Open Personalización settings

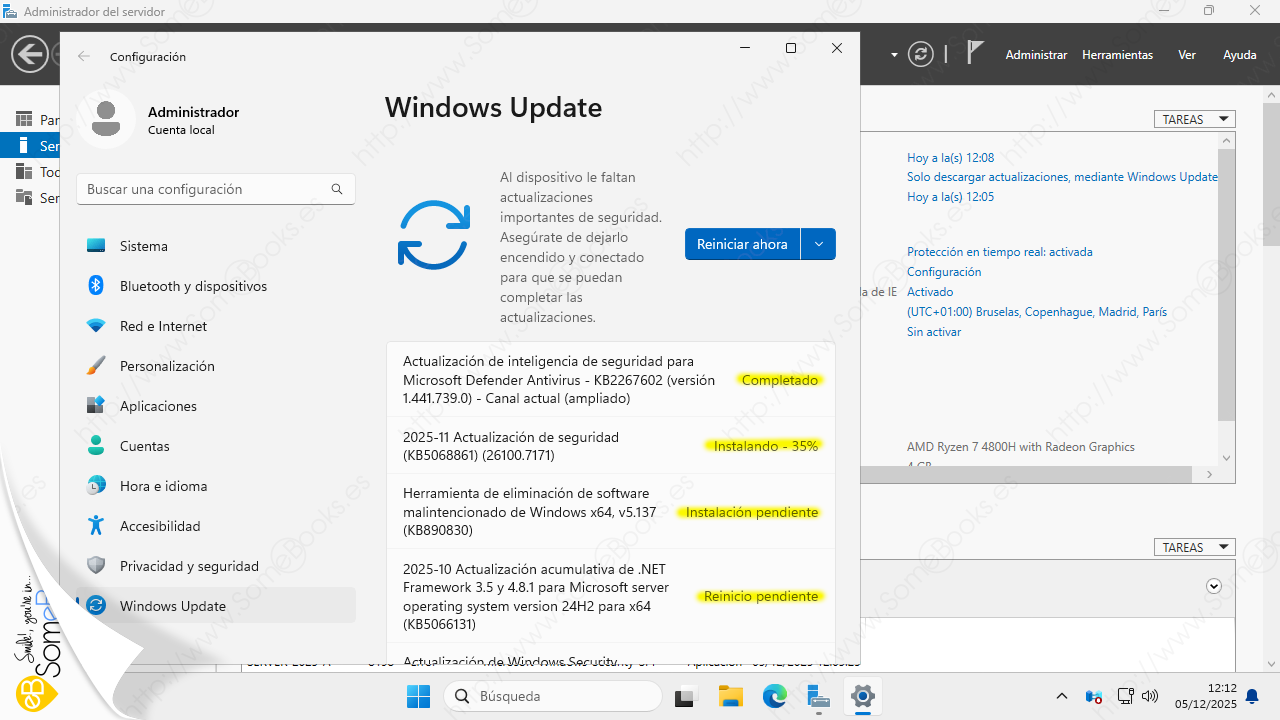(167, 366)
